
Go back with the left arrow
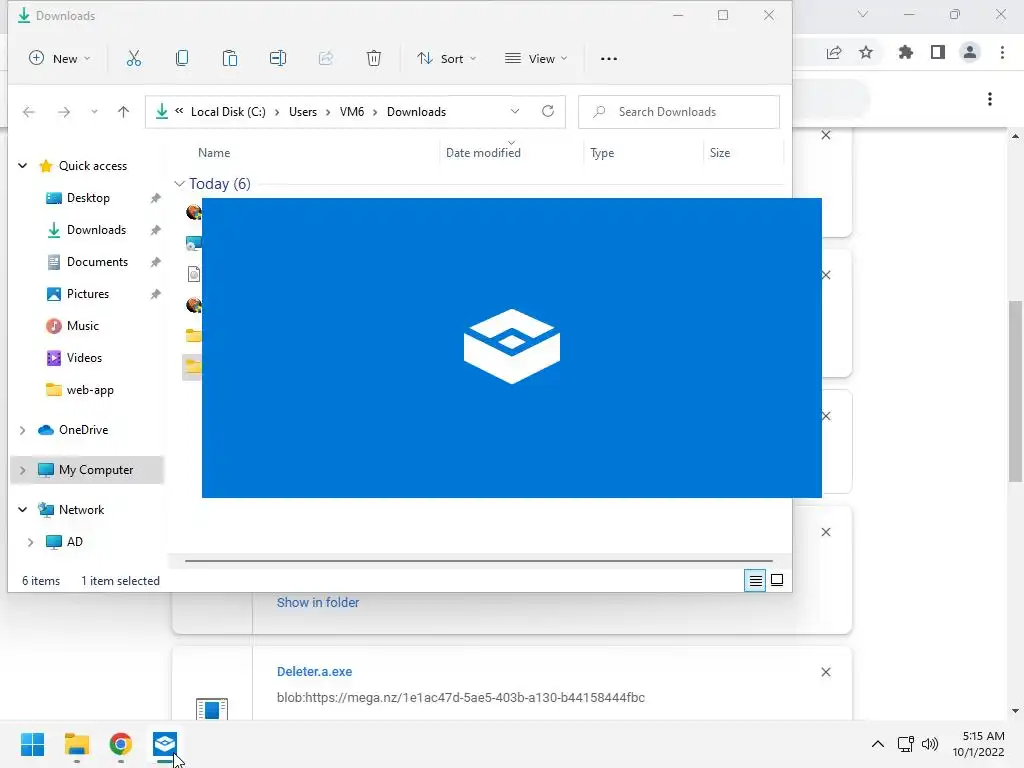29,112
